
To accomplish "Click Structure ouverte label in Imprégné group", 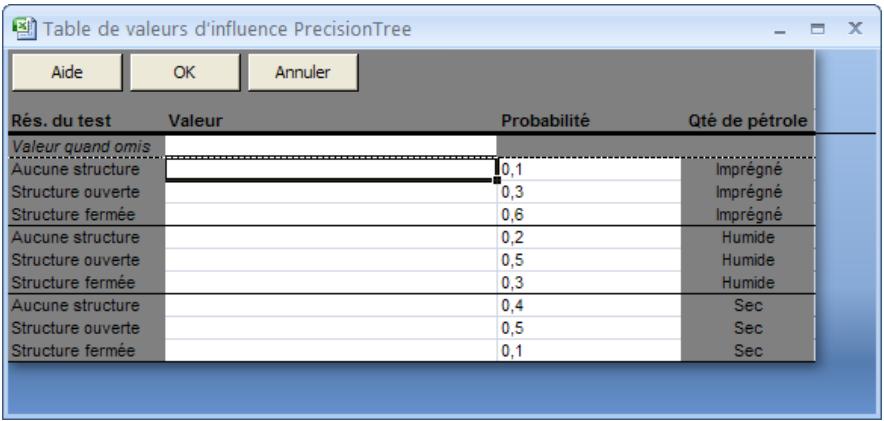I will point(76,192).
